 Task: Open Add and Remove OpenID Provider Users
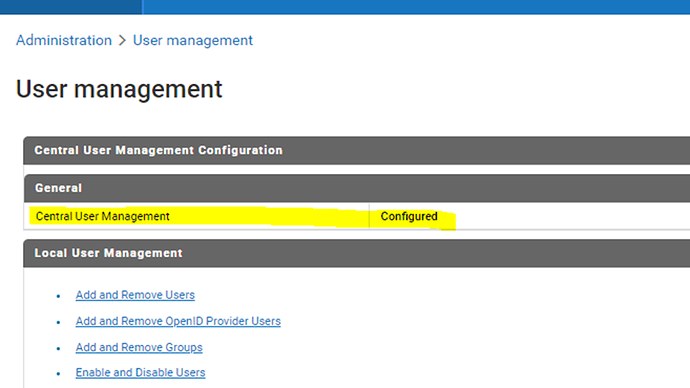(178, 322)
